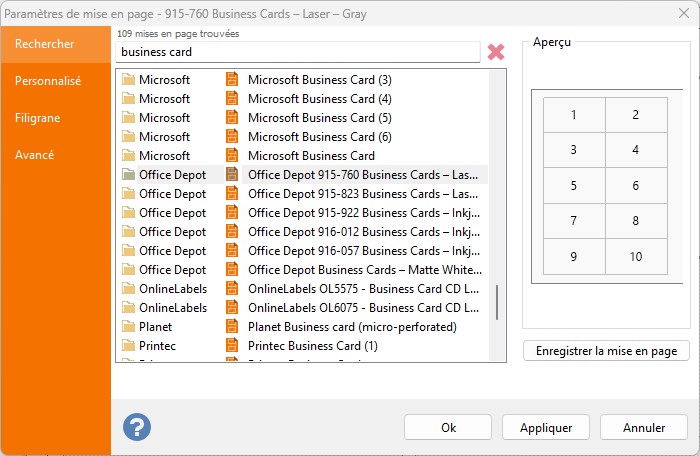Click Enregistrer la mise en page
700x456 pixels.
click(x=606, y=351)
